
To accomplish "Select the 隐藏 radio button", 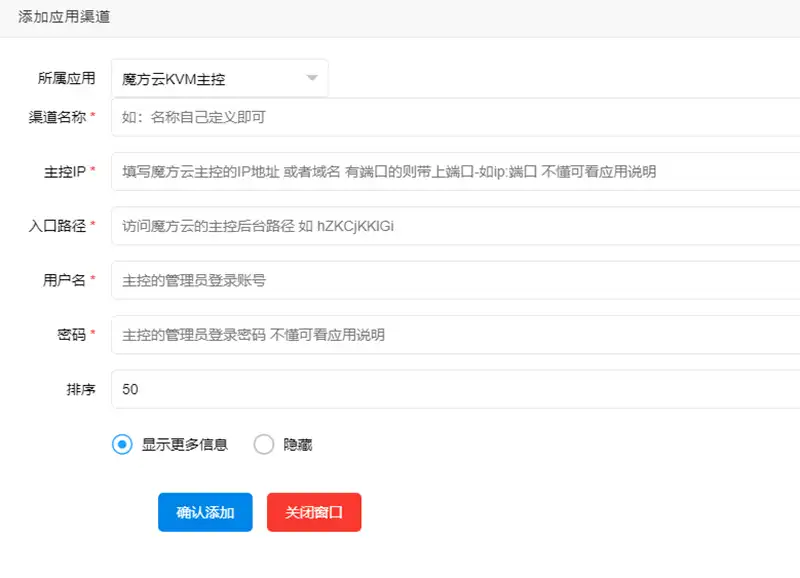I will 264,444.
